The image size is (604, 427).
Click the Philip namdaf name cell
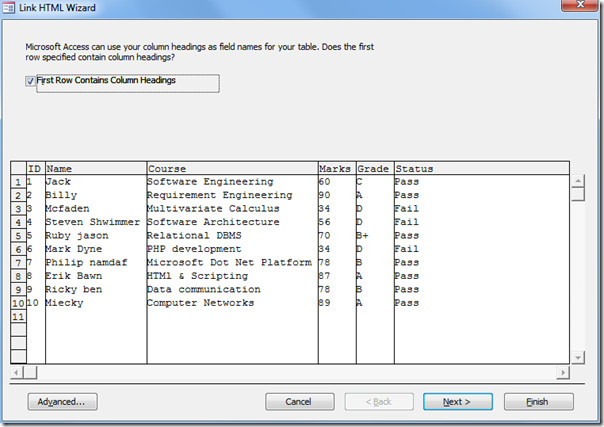96,263
